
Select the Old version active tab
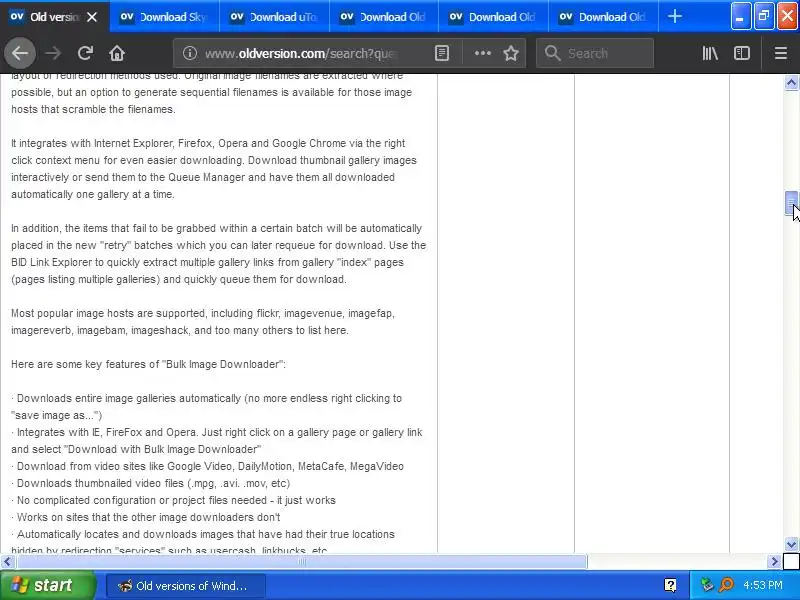55,17
